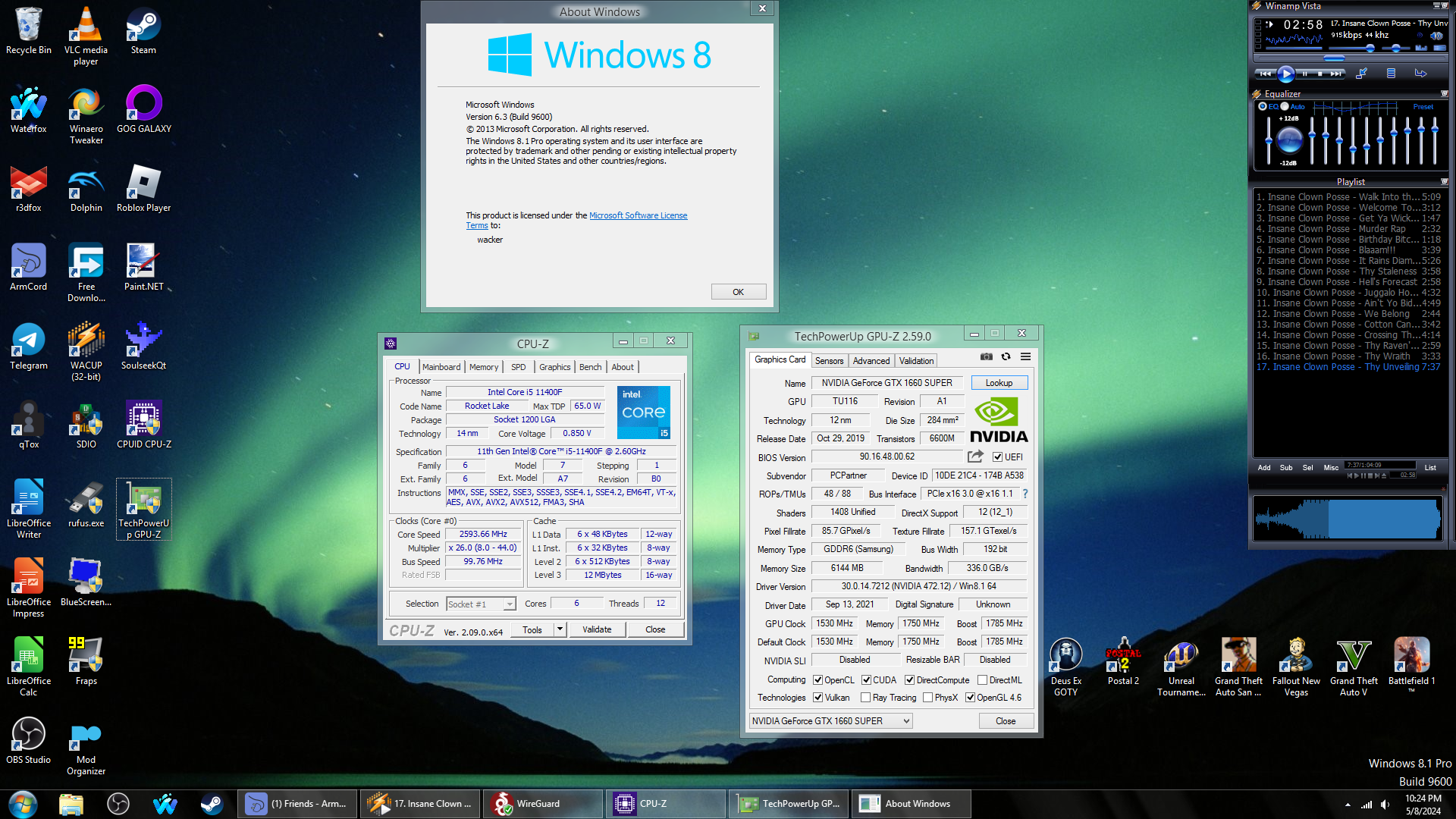Click the GPU-Z refresh icon
Image resolution: width=1456 pixels, height=819 pixels.
click(1006, 356)
